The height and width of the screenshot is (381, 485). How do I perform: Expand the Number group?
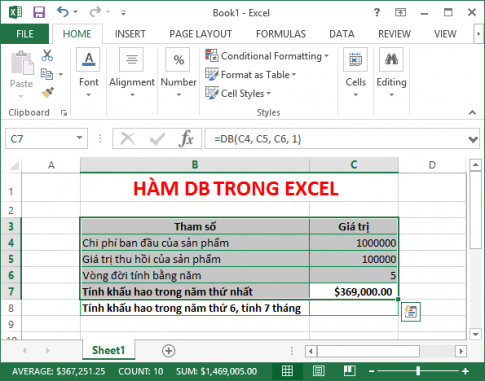(x=178, y=73)
